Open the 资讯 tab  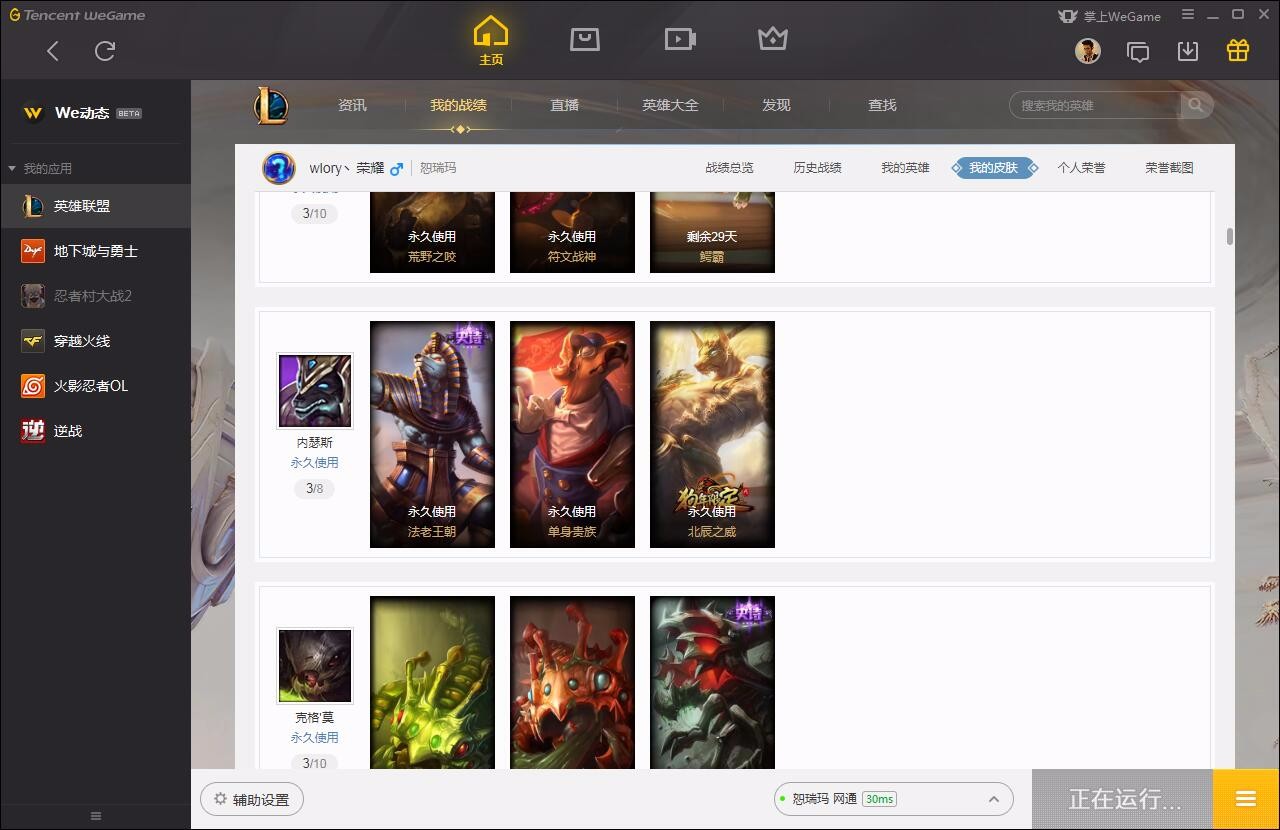coord(352,105)
